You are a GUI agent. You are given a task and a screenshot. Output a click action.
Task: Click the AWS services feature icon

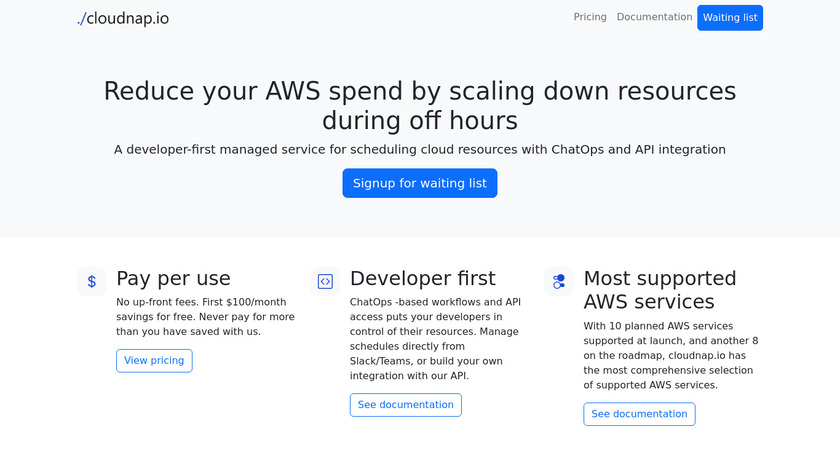pos(559,281)
